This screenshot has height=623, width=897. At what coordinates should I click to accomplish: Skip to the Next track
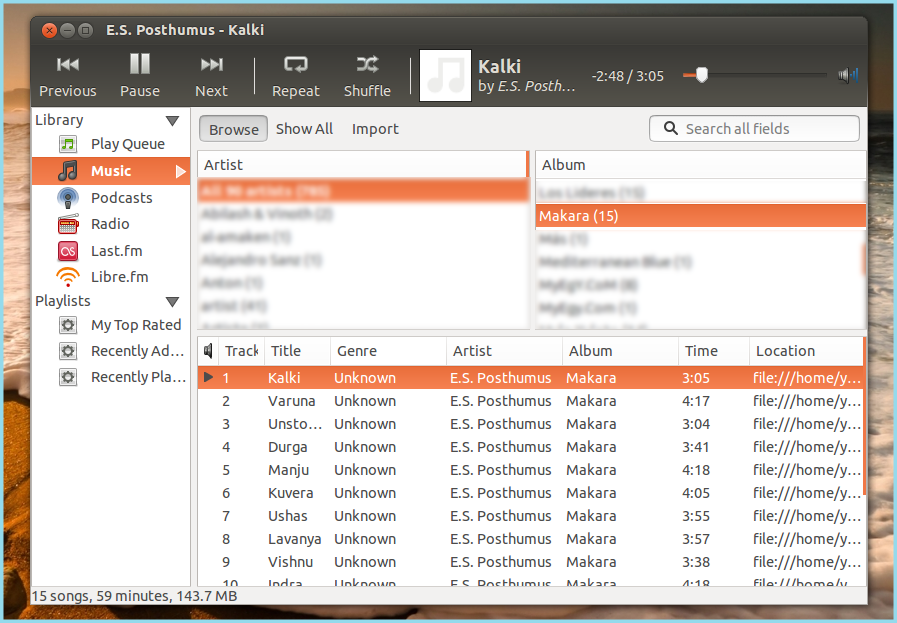tap(212, 76)
